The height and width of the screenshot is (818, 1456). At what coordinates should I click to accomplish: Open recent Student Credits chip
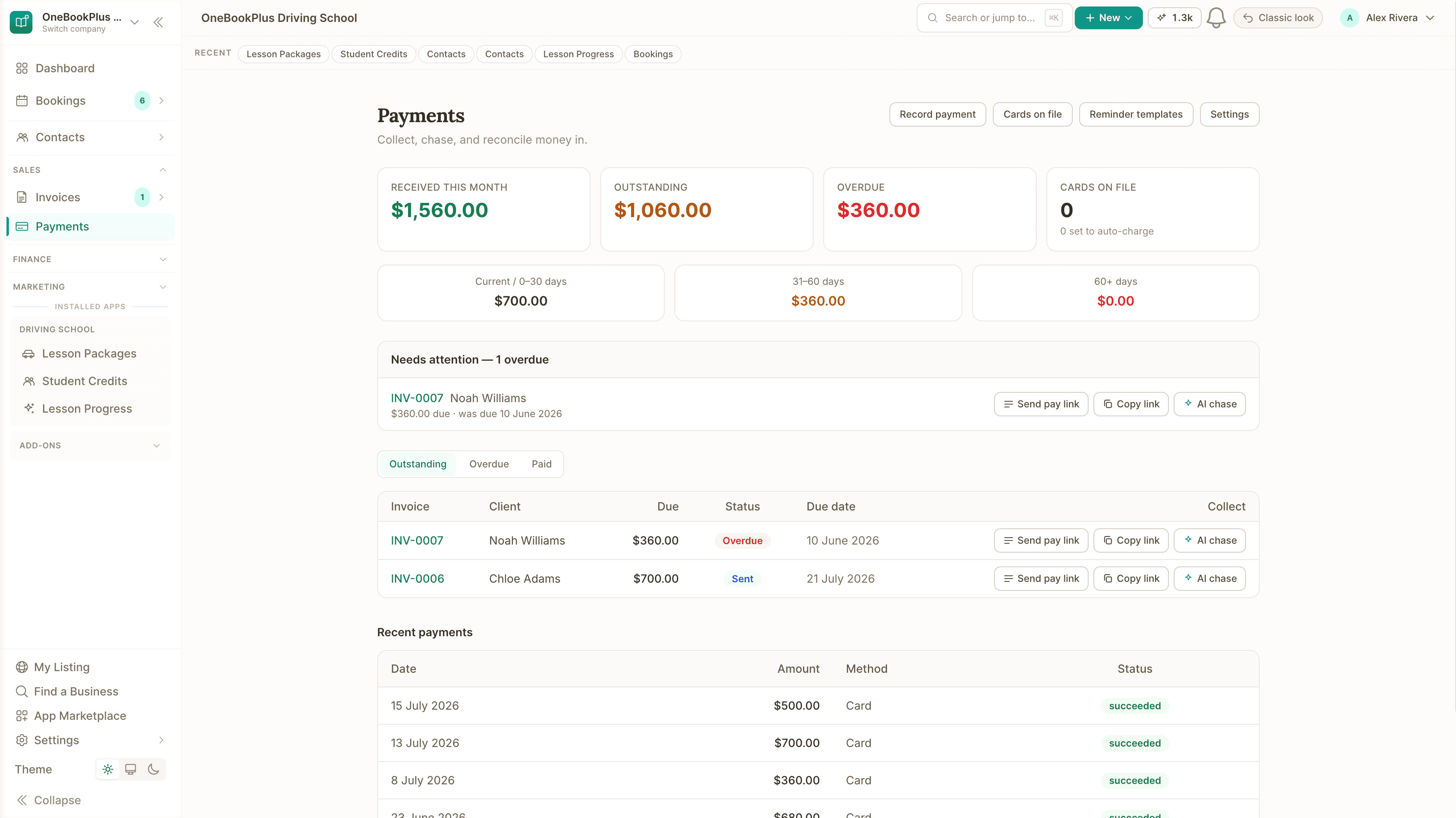374,54
